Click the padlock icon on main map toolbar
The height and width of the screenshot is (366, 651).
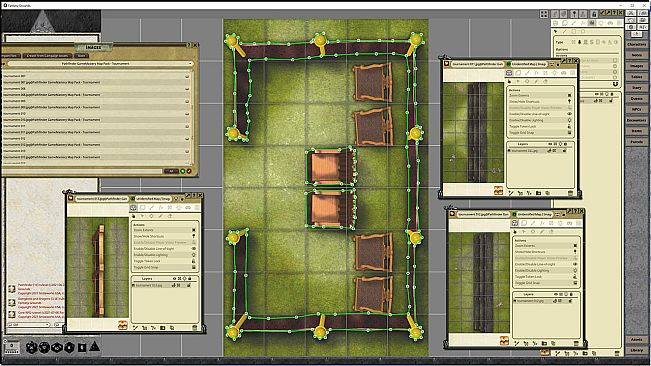pyautogui.click(x=594, y=14)
